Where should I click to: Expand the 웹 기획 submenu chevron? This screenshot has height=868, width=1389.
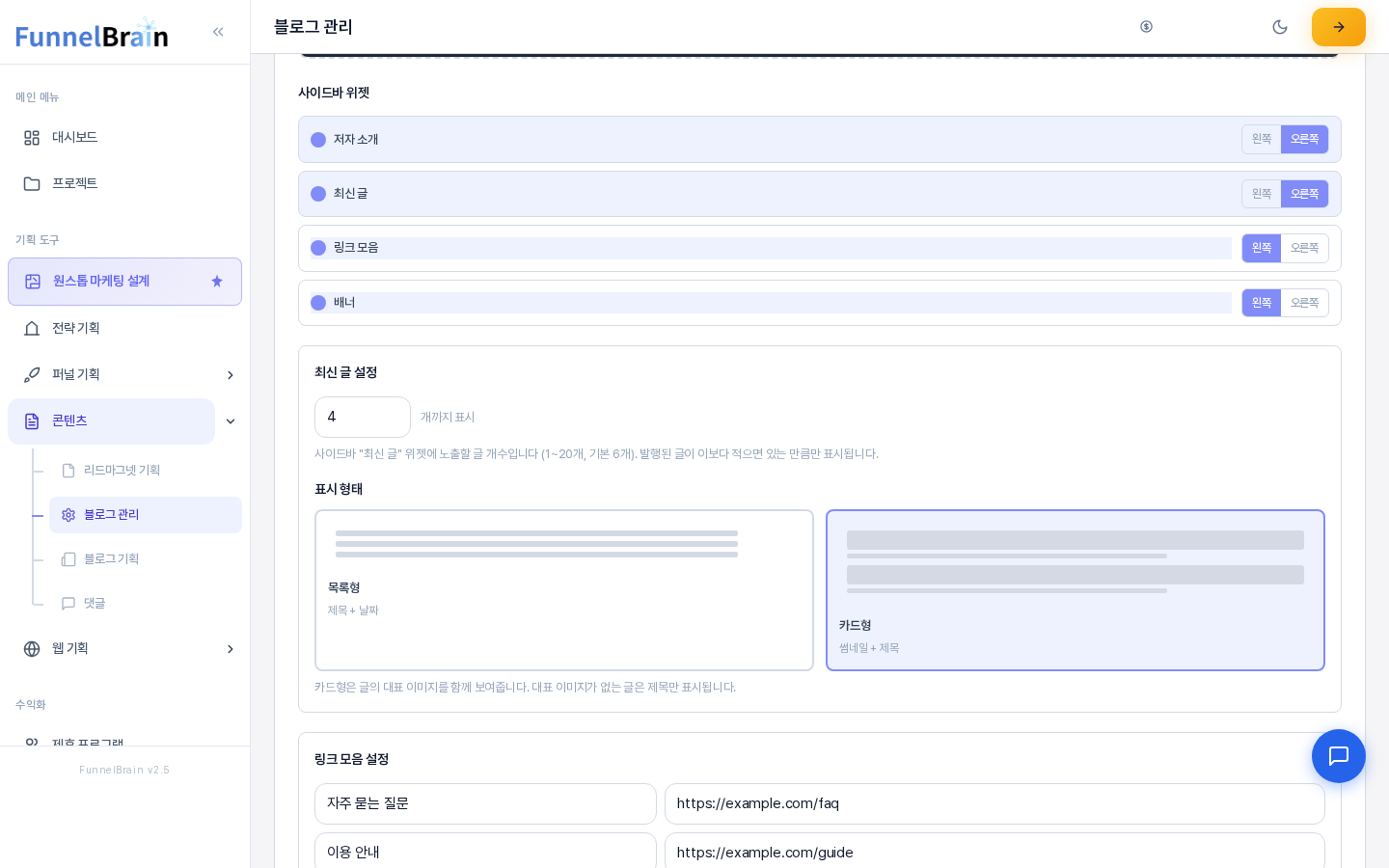coord(231,649)
